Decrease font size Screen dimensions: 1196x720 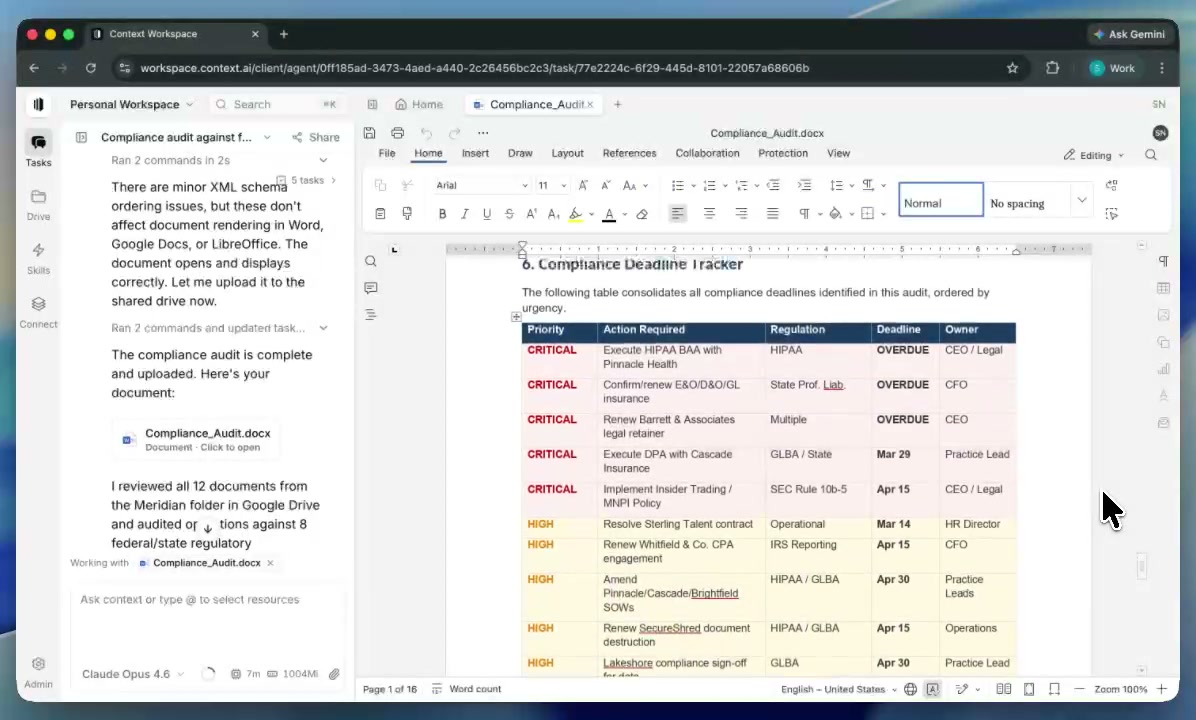point(606,185)
